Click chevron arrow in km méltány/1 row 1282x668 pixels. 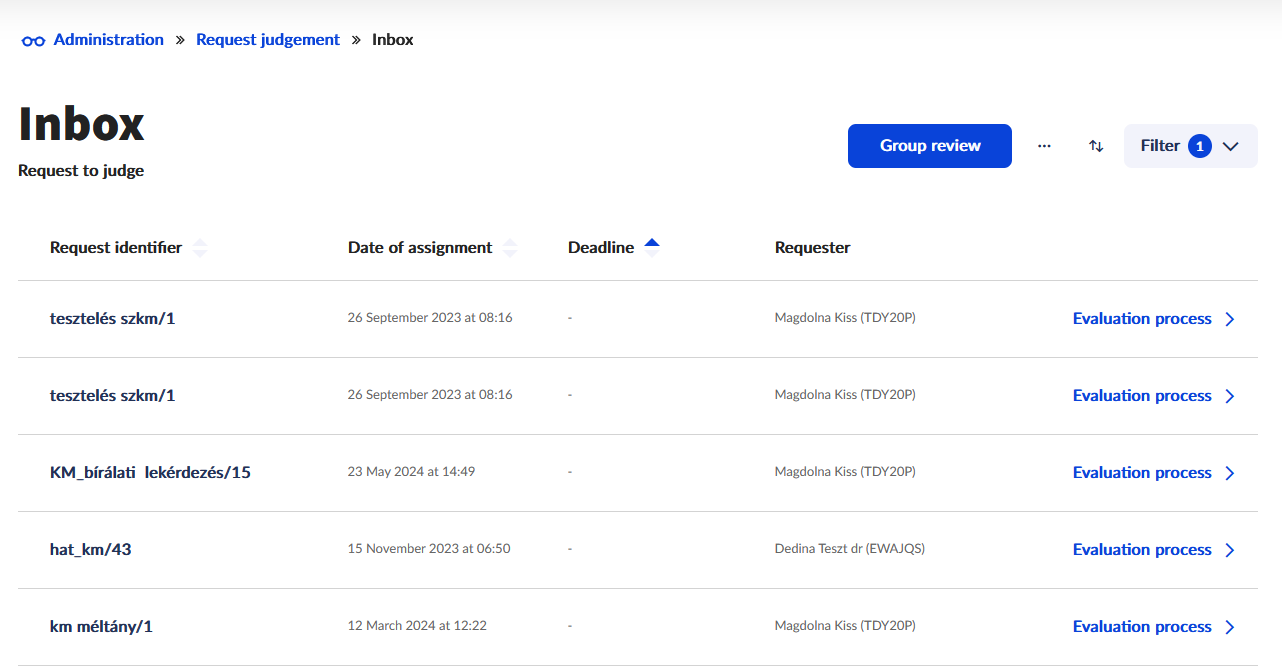(x=1230, y=627)
